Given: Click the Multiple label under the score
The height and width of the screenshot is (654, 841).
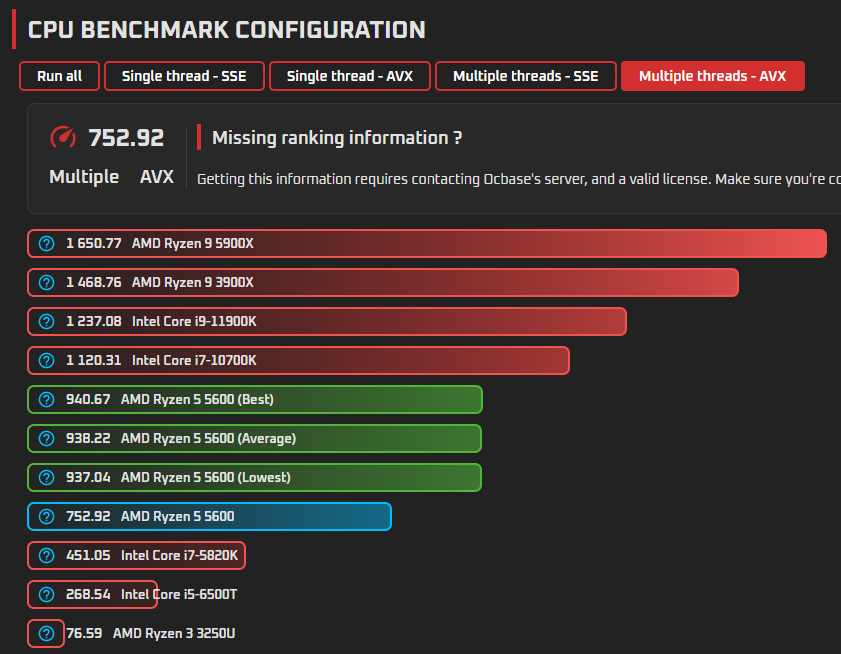Looking at the screenshot, I should click(84, 177).
